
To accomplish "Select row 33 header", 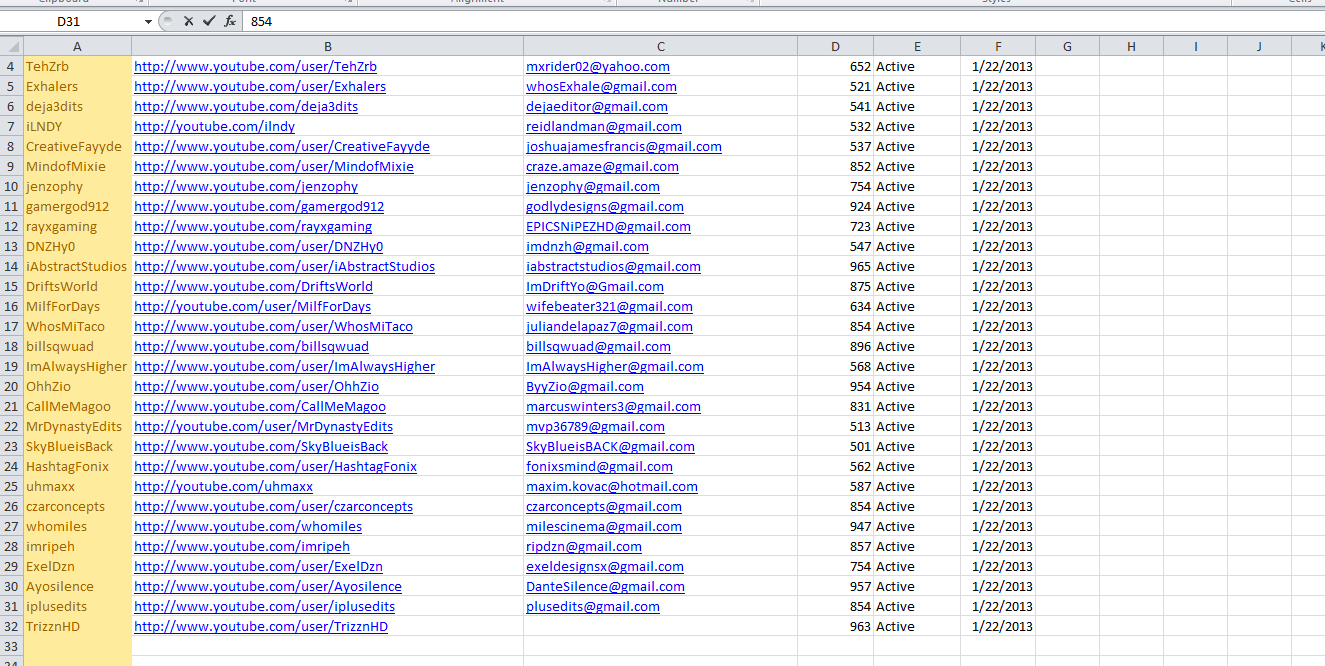I will tap(12, 646).
